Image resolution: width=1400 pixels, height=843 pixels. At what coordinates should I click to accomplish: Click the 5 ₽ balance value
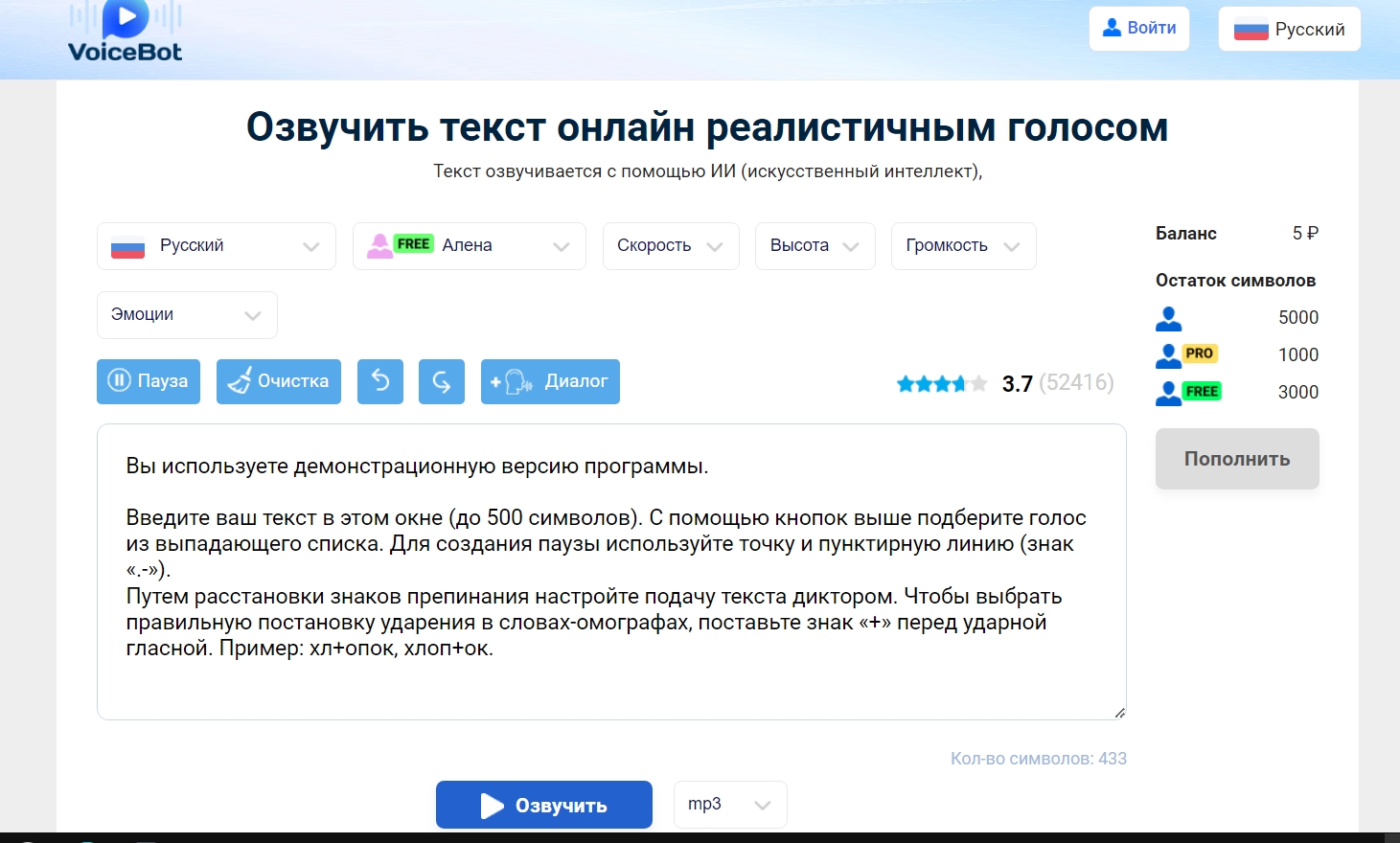click(x=1305, y=234)
